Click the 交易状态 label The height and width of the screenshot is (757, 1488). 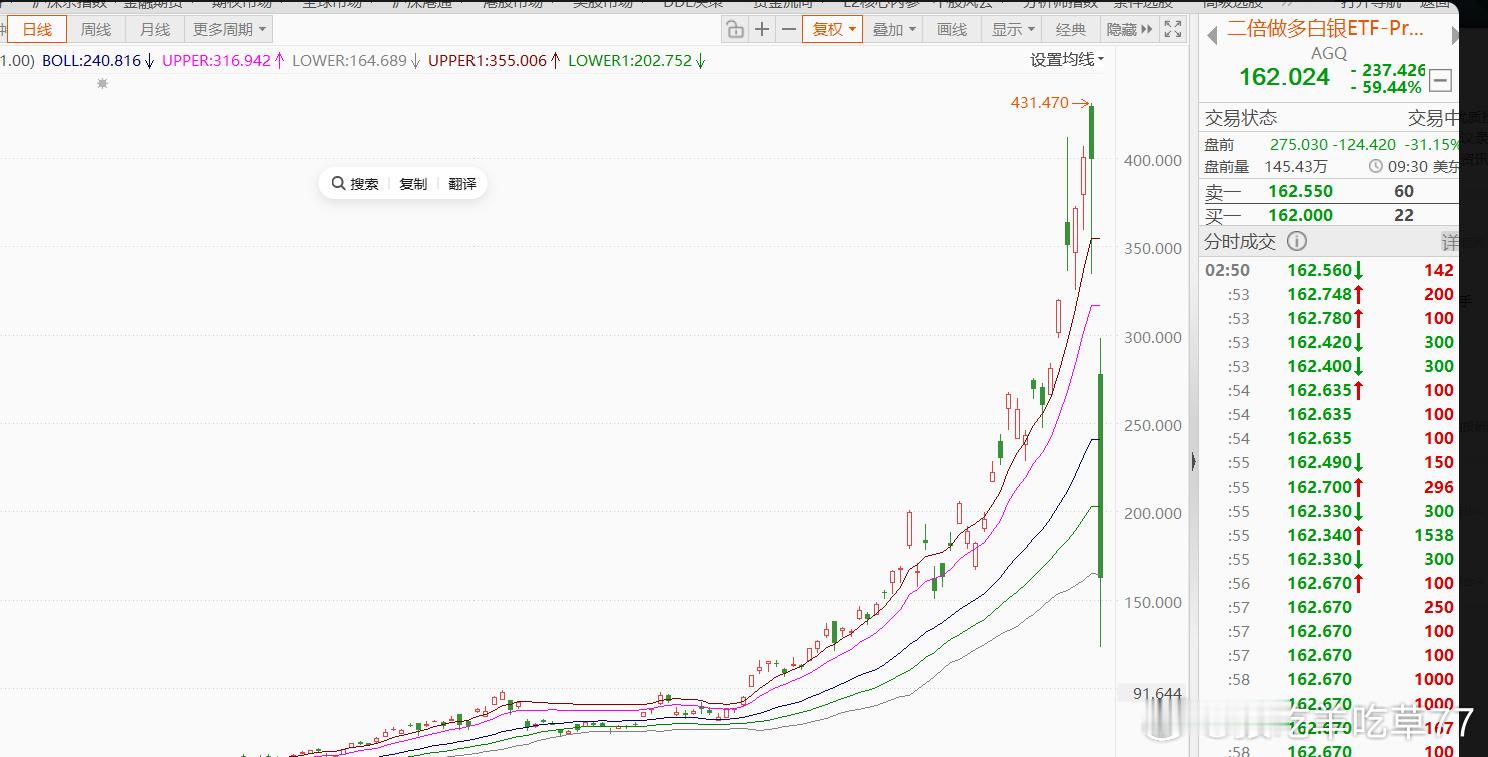point(1241,118)
